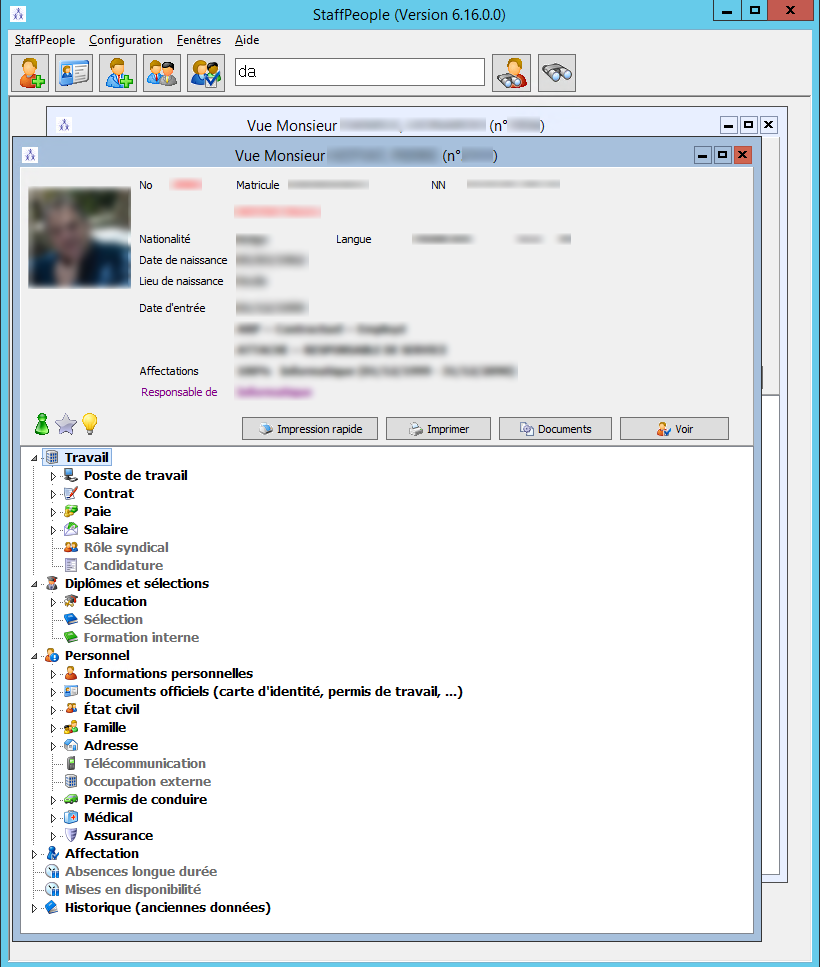Expand the Paie node
This screenshot has width=820, height=967.
pos(53,512)
